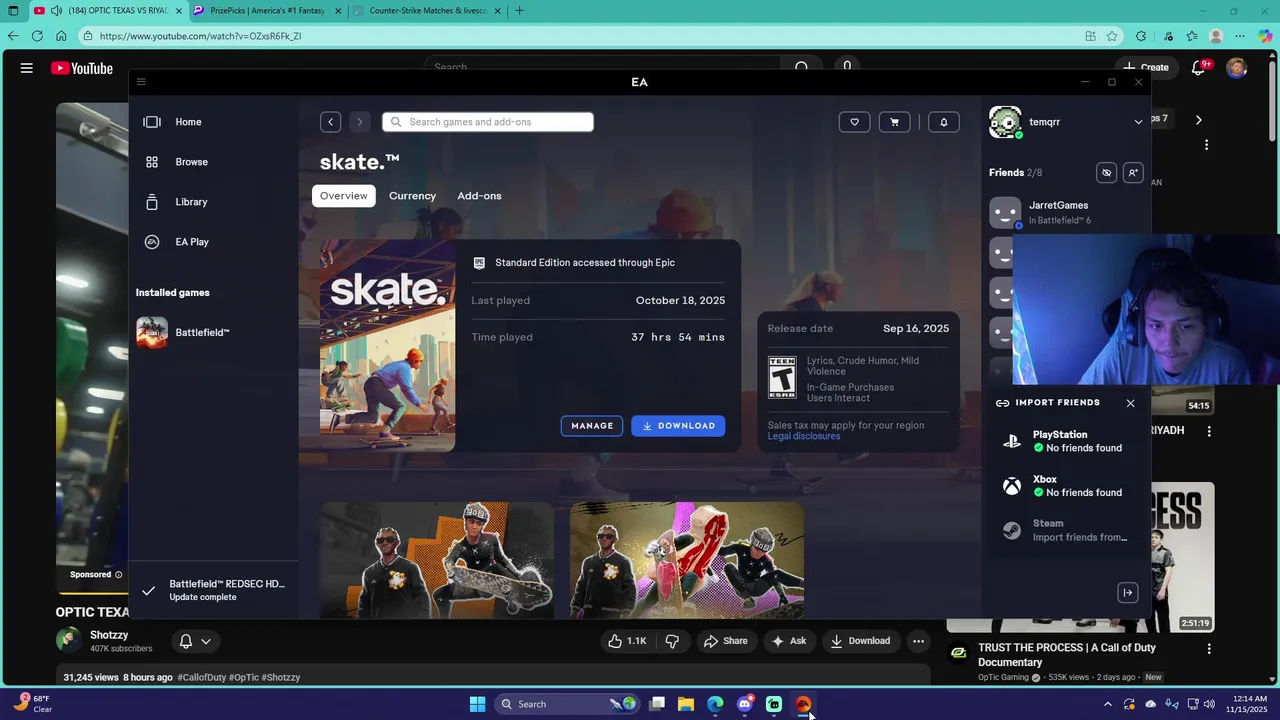This screenshot has height=720, width=1280.
Task: Go back with EA app back arrow
Action: [331, 122]
